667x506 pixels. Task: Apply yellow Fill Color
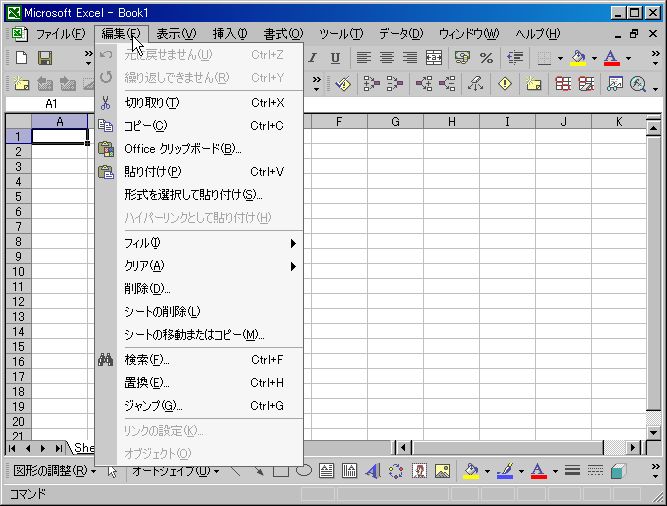pos(578,58)
